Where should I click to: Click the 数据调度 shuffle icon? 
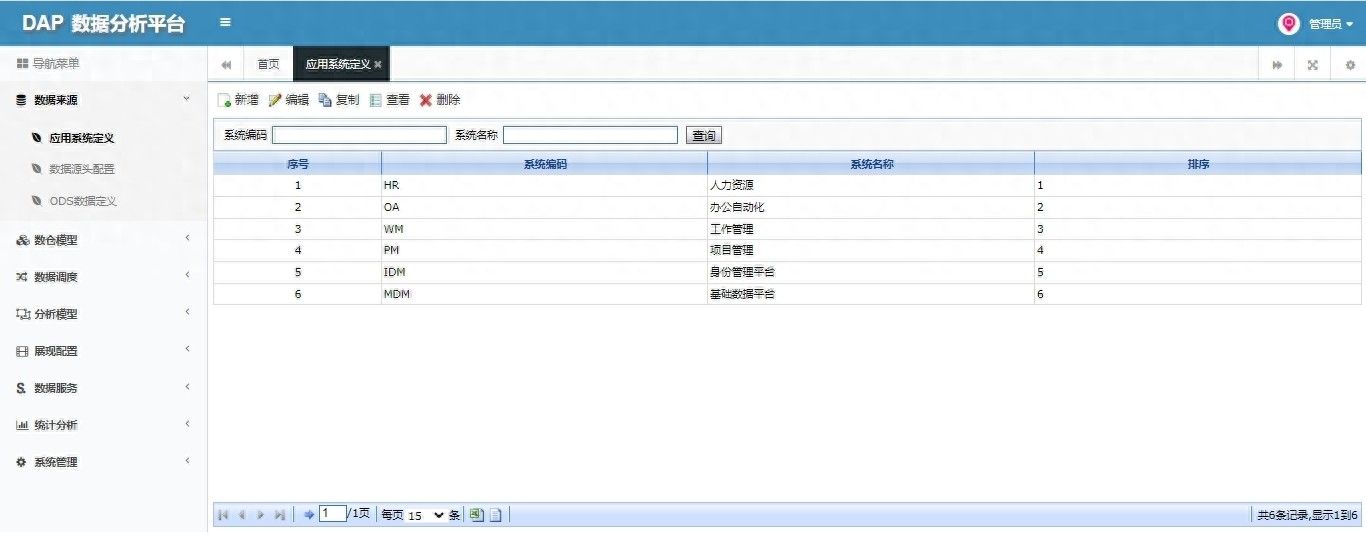point(22,277)
